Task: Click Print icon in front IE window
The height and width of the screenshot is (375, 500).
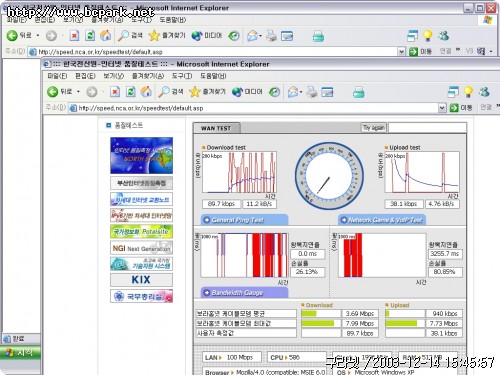Action: (312, 92)
